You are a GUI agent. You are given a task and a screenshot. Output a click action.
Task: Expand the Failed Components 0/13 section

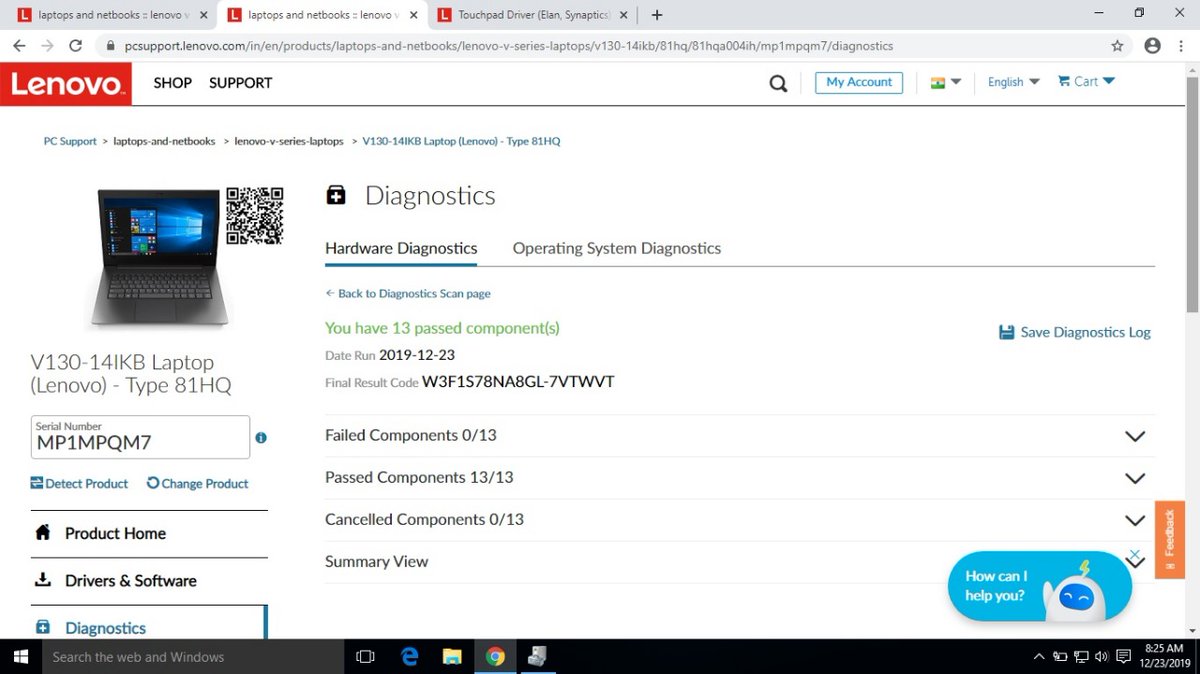(740, 436)
